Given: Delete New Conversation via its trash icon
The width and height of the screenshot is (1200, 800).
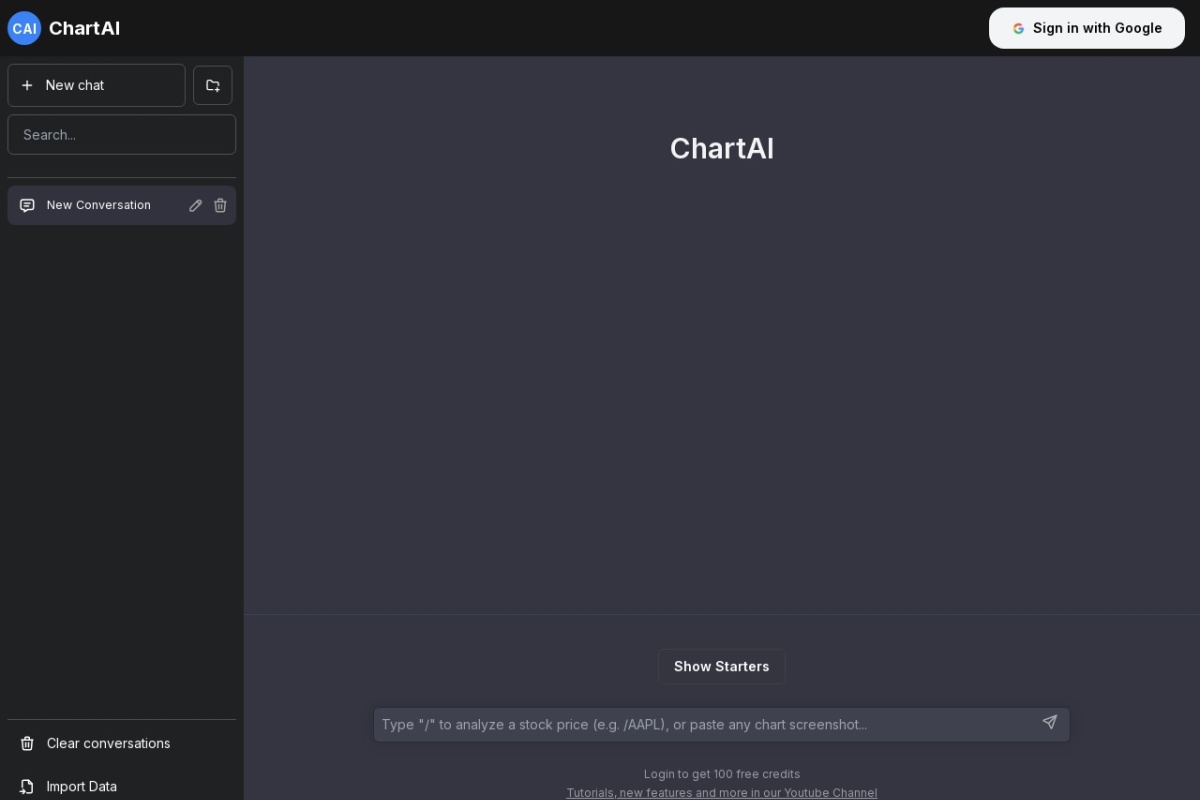Looking at the screenshot, I should click(220, 205).
